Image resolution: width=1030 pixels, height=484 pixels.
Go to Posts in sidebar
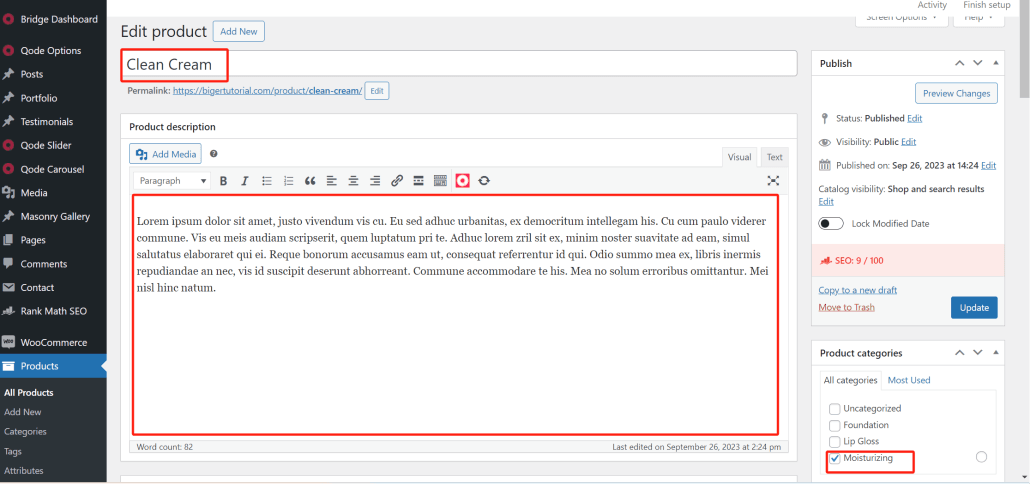point(53,74)
